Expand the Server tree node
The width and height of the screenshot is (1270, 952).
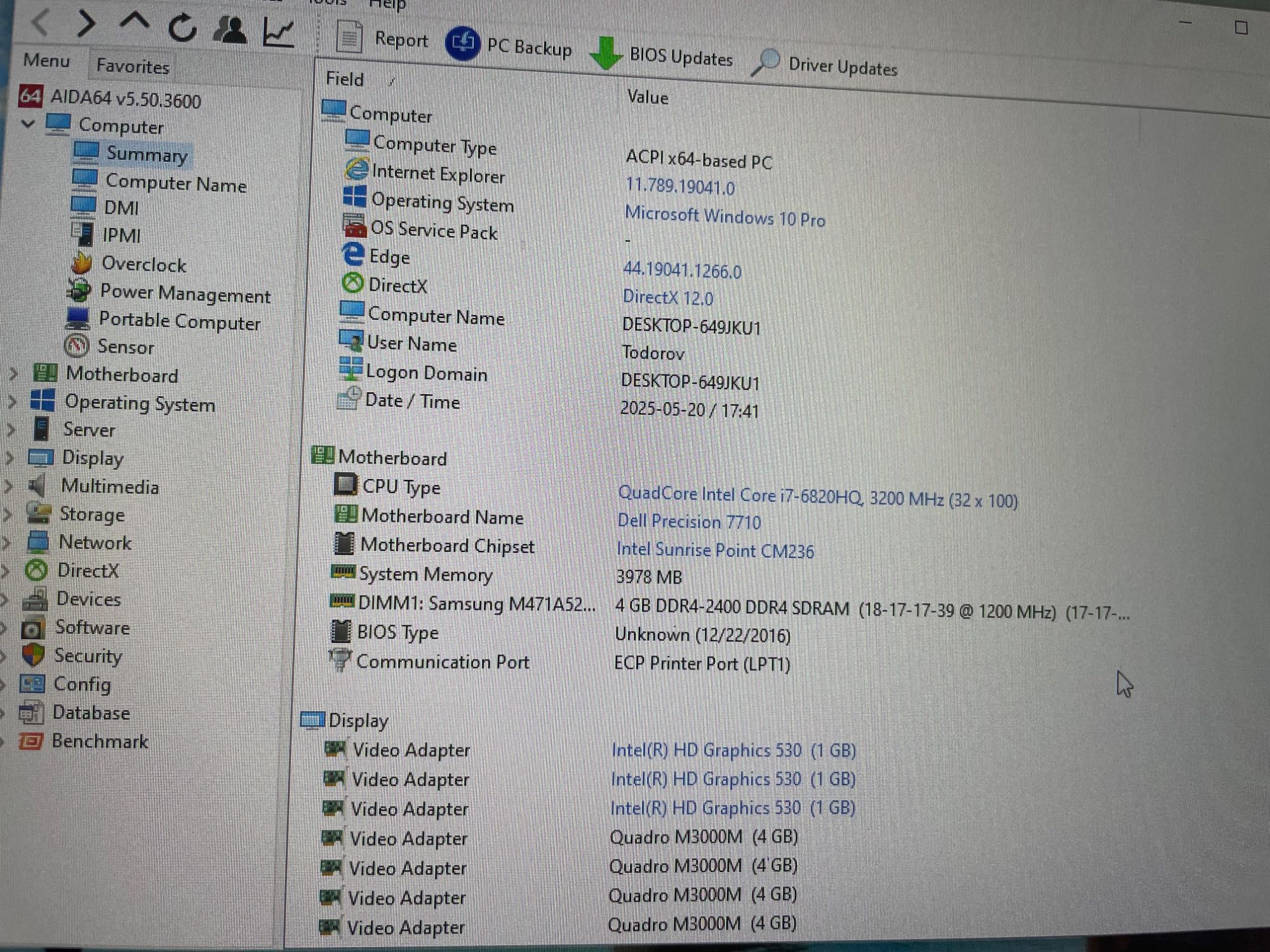pyautogui.click(x=10, y=429)
